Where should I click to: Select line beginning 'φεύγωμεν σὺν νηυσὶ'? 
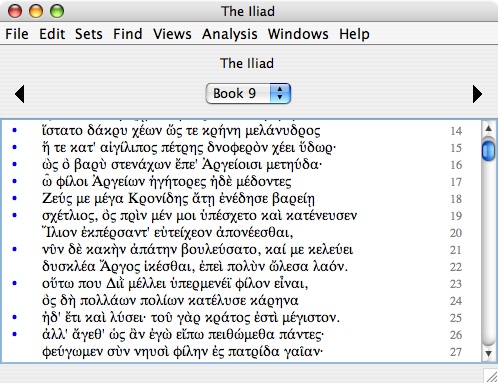click(183, 351)
